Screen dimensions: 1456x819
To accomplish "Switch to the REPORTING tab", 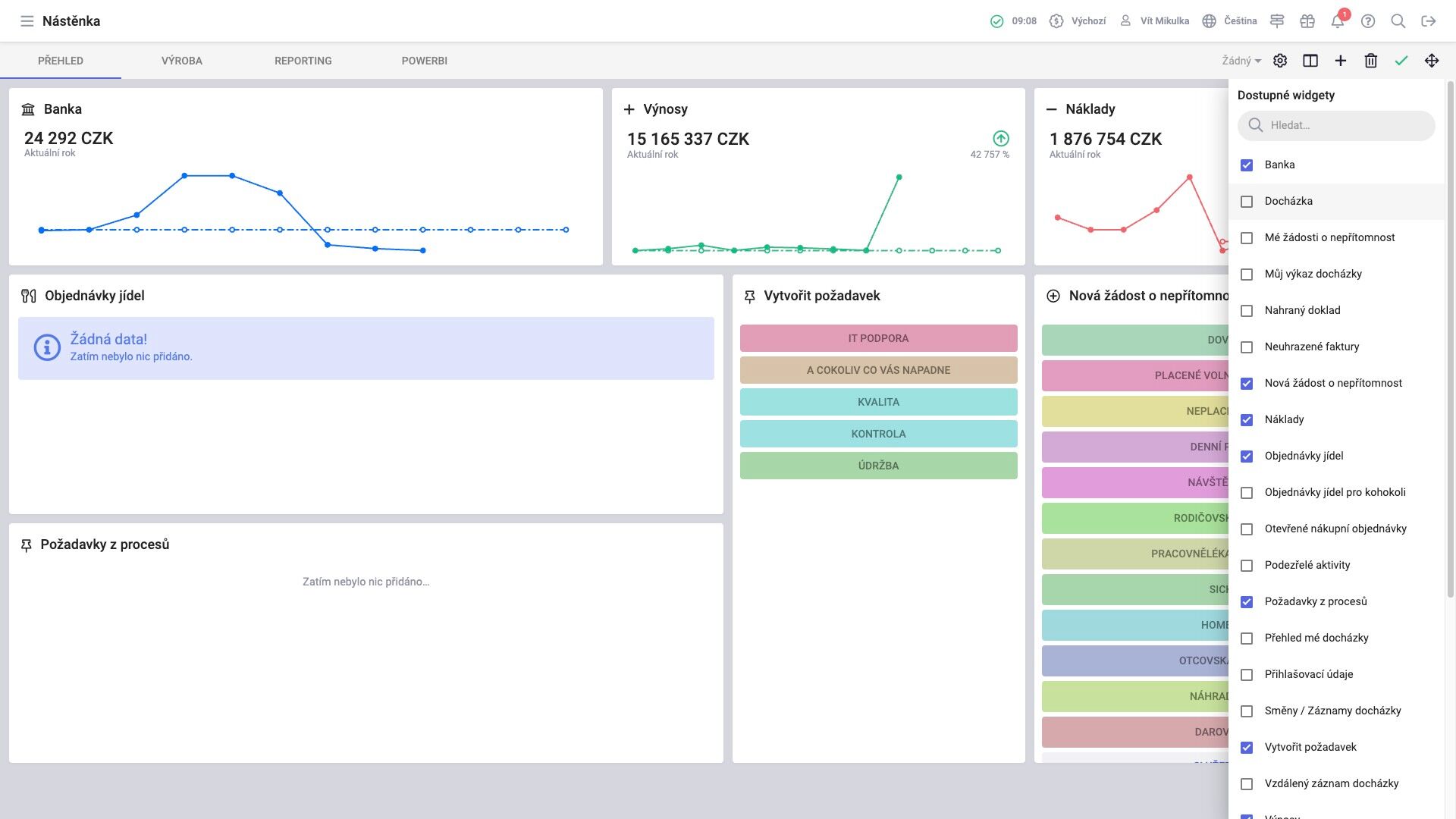I will [x=303, y=61].
